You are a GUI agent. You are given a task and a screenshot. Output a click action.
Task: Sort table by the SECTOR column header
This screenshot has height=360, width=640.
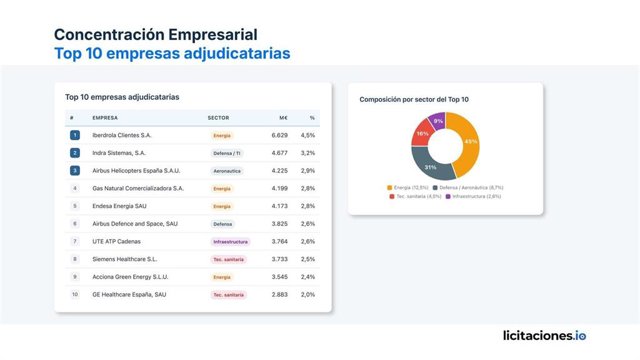tap(218, 118)
